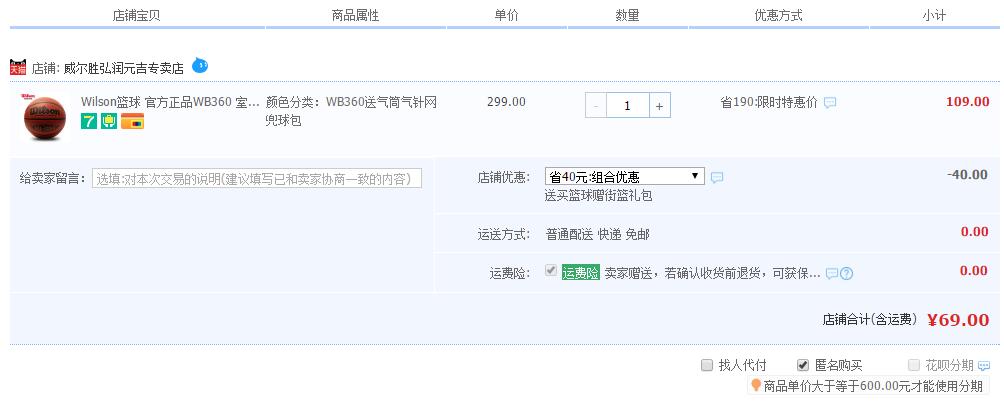The height and width of the screenshot is (401, 1004).
Task: Click the store total ¥69.00
Action: 959,320
